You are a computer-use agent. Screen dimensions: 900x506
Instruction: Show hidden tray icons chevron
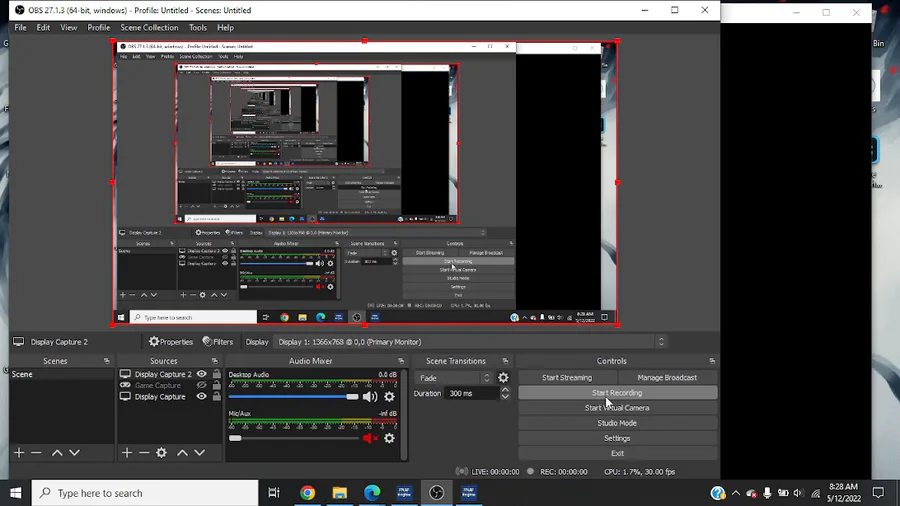click(x=736, y=493)
